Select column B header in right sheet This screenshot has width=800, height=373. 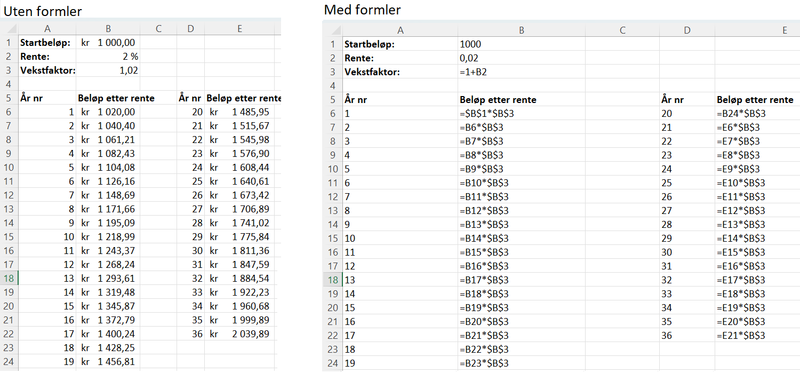[521, 31]
